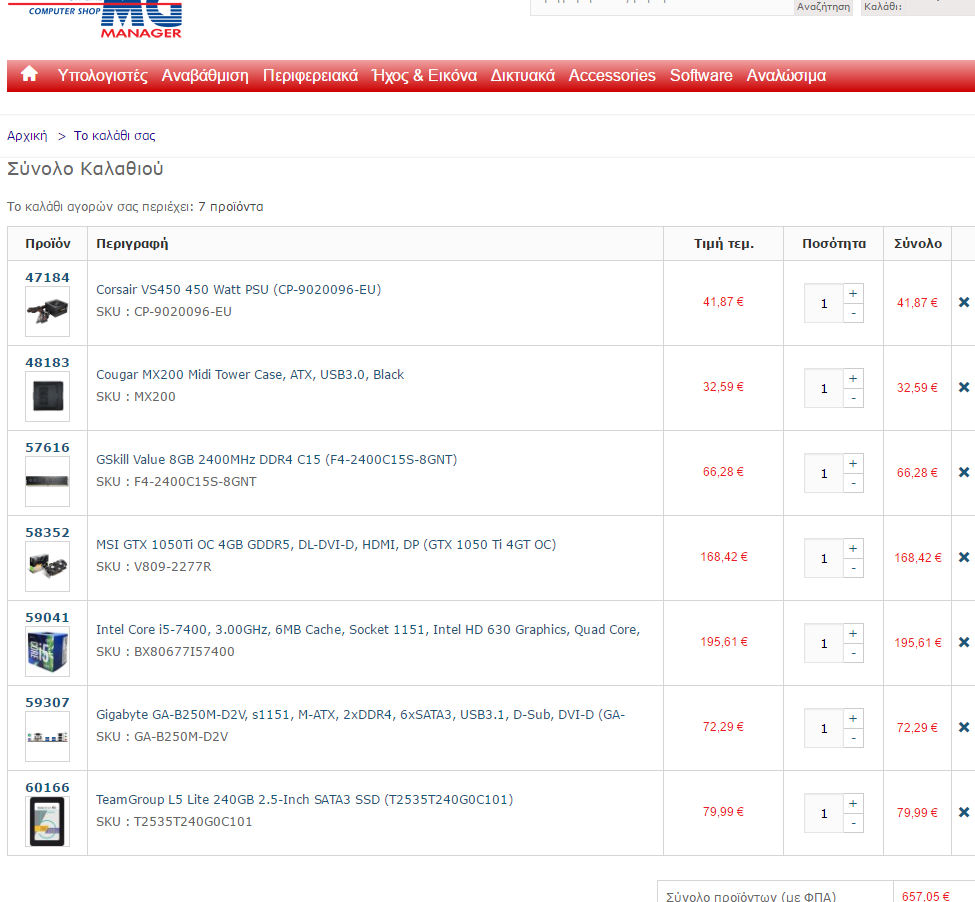The height and width of the screenshot is (902, 975).
Task: Click the Αρχική breadcrumb link
Action: [x=27, y=136]
